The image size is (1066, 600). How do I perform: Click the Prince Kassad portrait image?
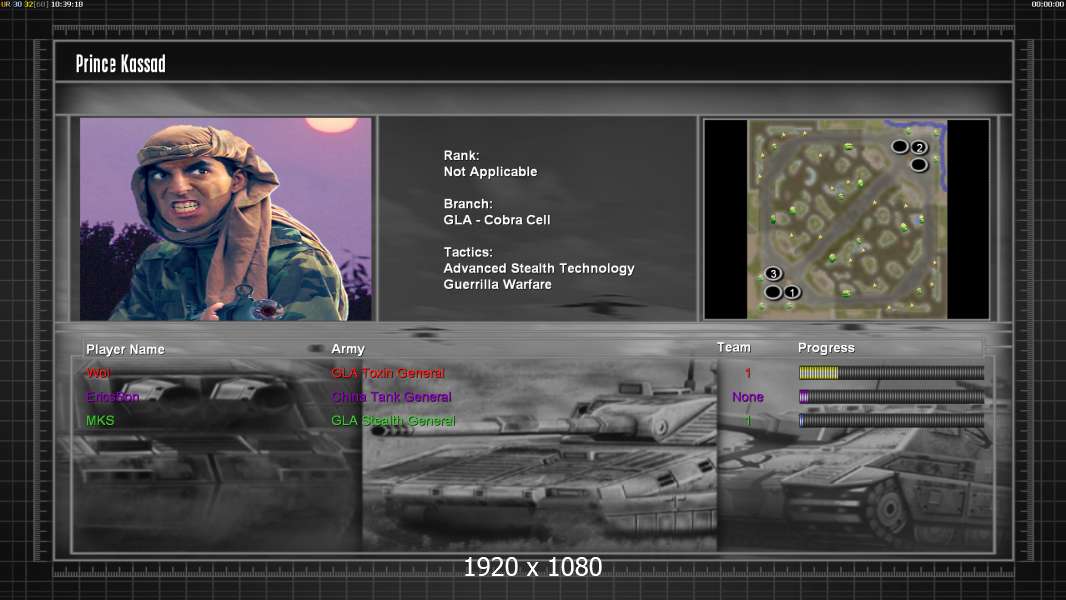pyautogui.click(x=226, y=219)
